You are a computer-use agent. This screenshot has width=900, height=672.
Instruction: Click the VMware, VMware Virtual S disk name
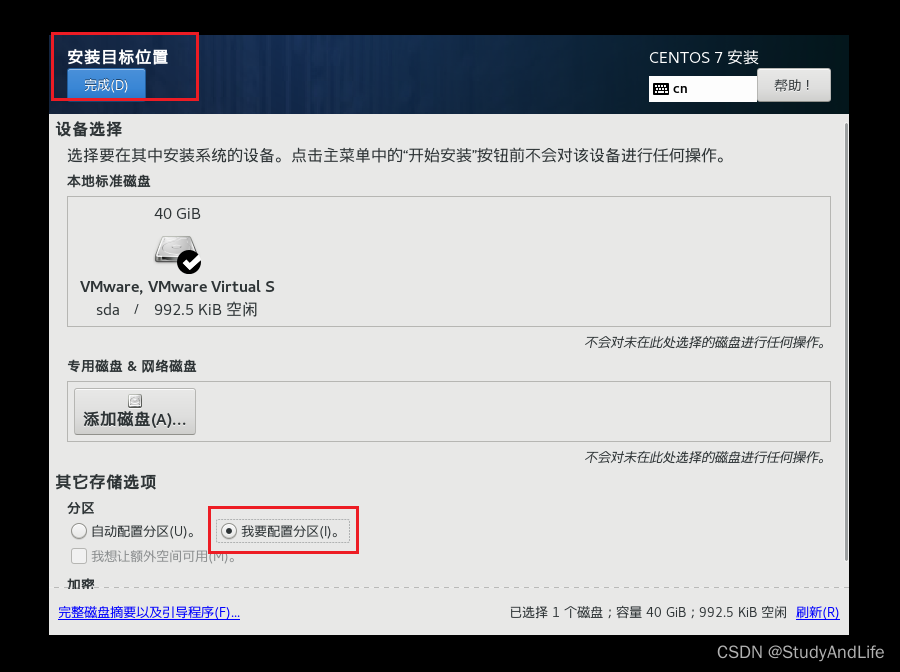click(177, 286)
